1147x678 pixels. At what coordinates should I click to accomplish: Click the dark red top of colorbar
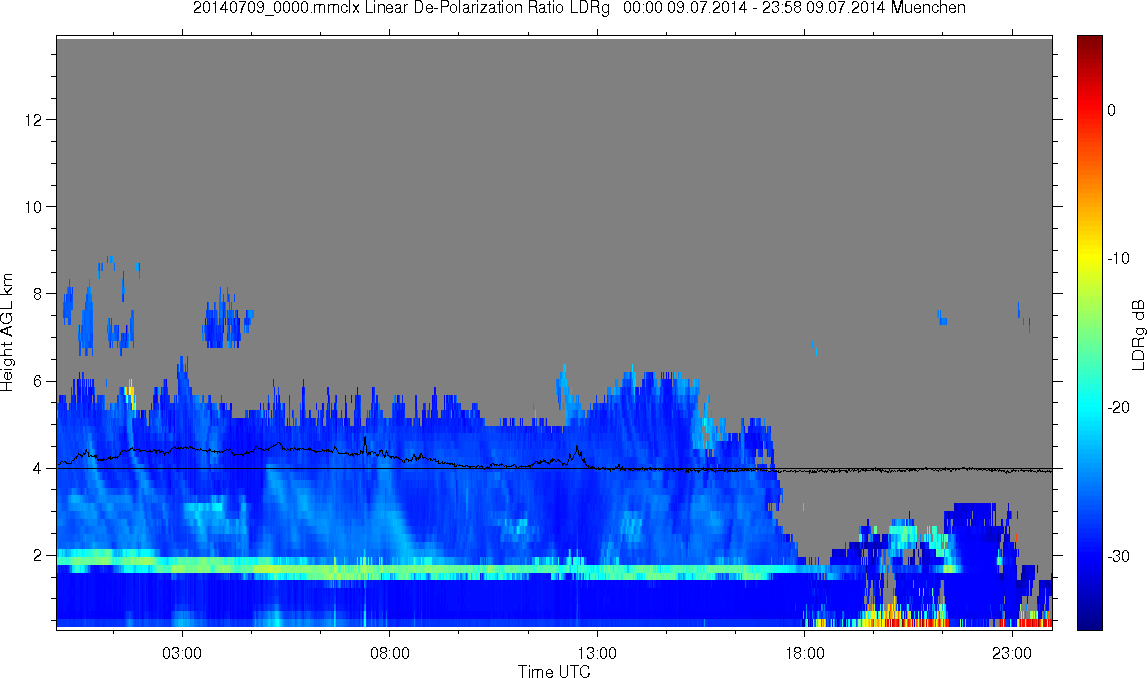point(1089,41)
